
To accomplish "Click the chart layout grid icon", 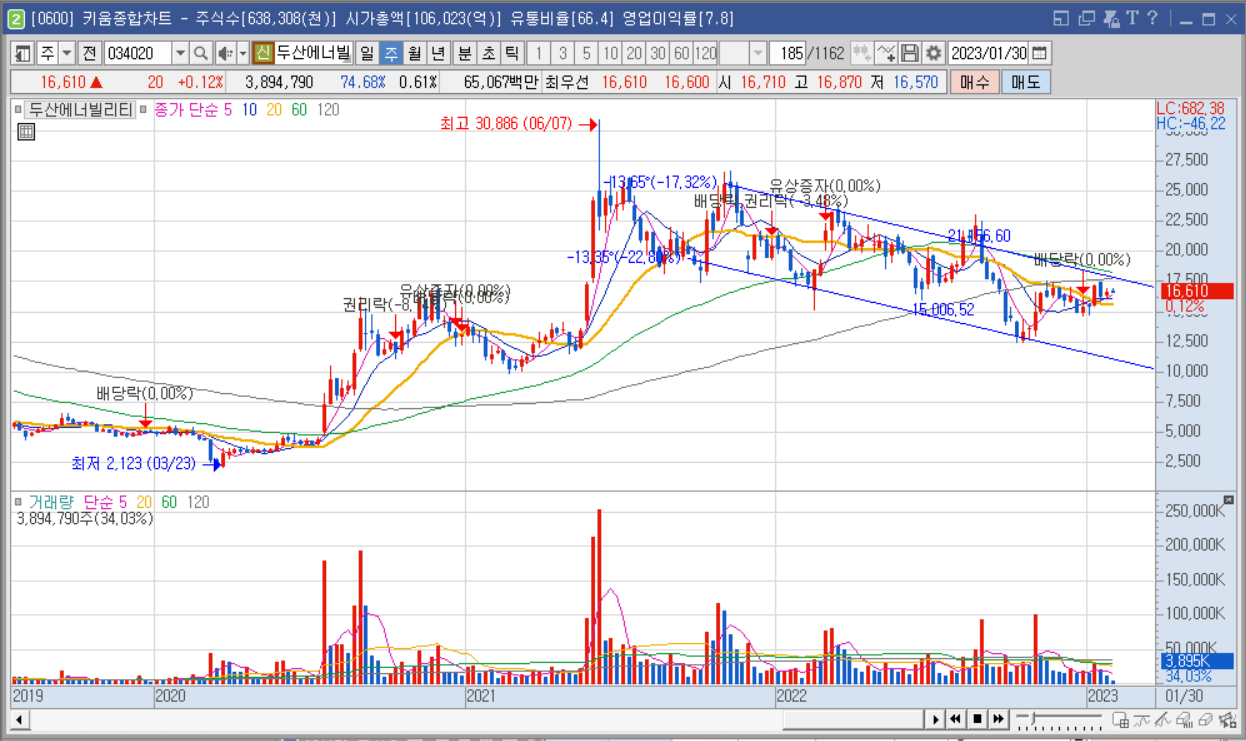I will click(x=1121, y=719).
